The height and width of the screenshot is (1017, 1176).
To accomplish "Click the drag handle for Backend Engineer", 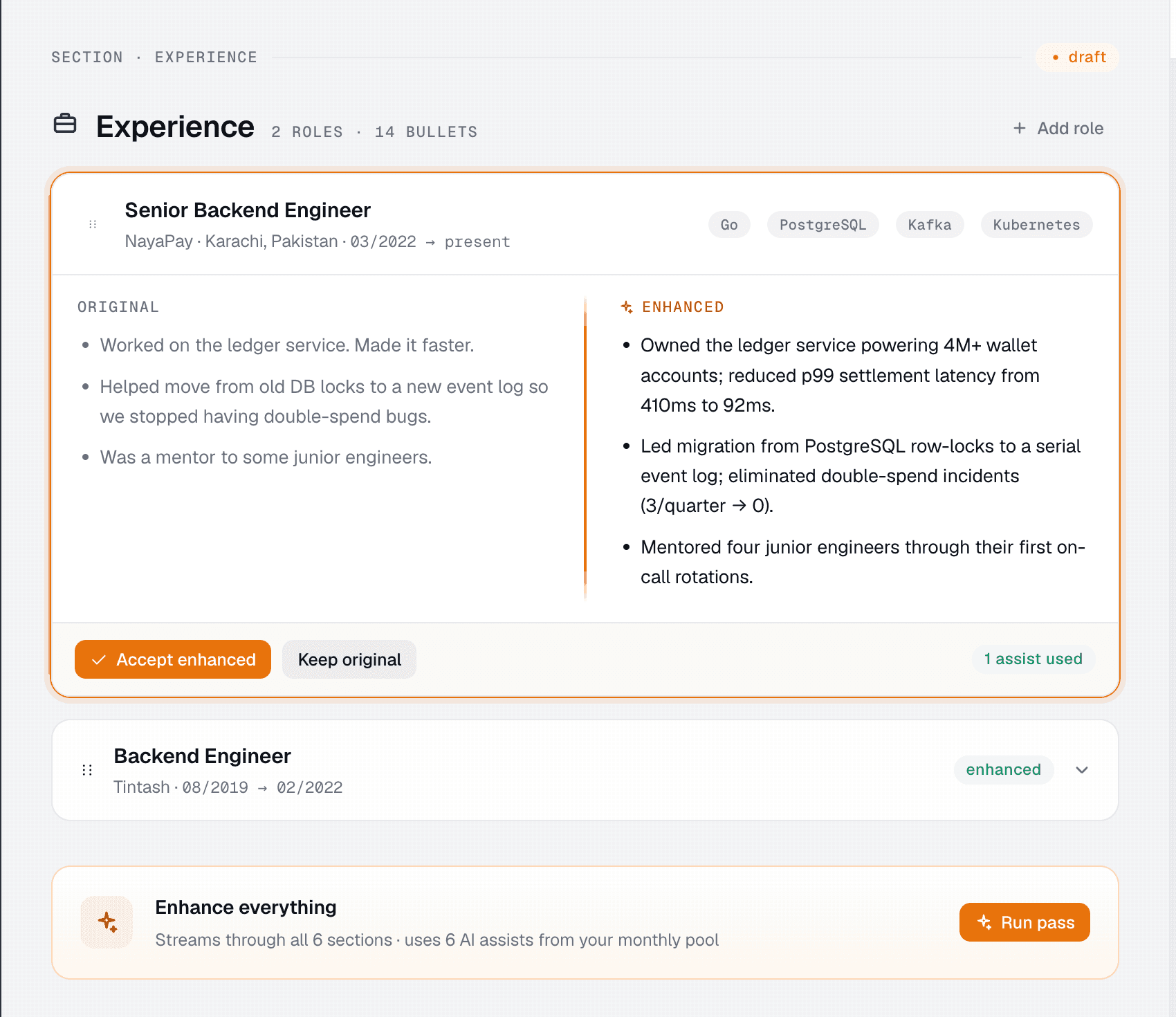I will coord(87,770).
